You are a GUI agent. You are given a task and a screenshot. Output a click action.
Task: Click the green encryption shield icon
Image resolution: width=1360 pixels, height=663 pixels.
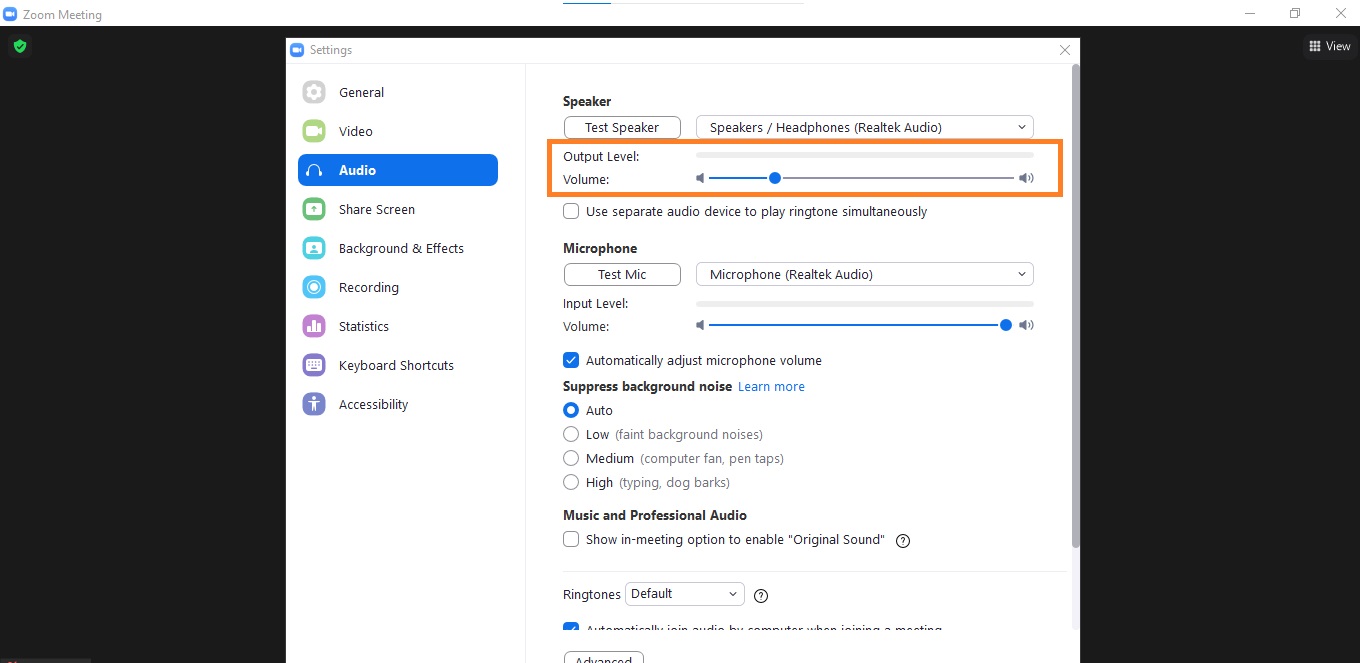(19, 46)
